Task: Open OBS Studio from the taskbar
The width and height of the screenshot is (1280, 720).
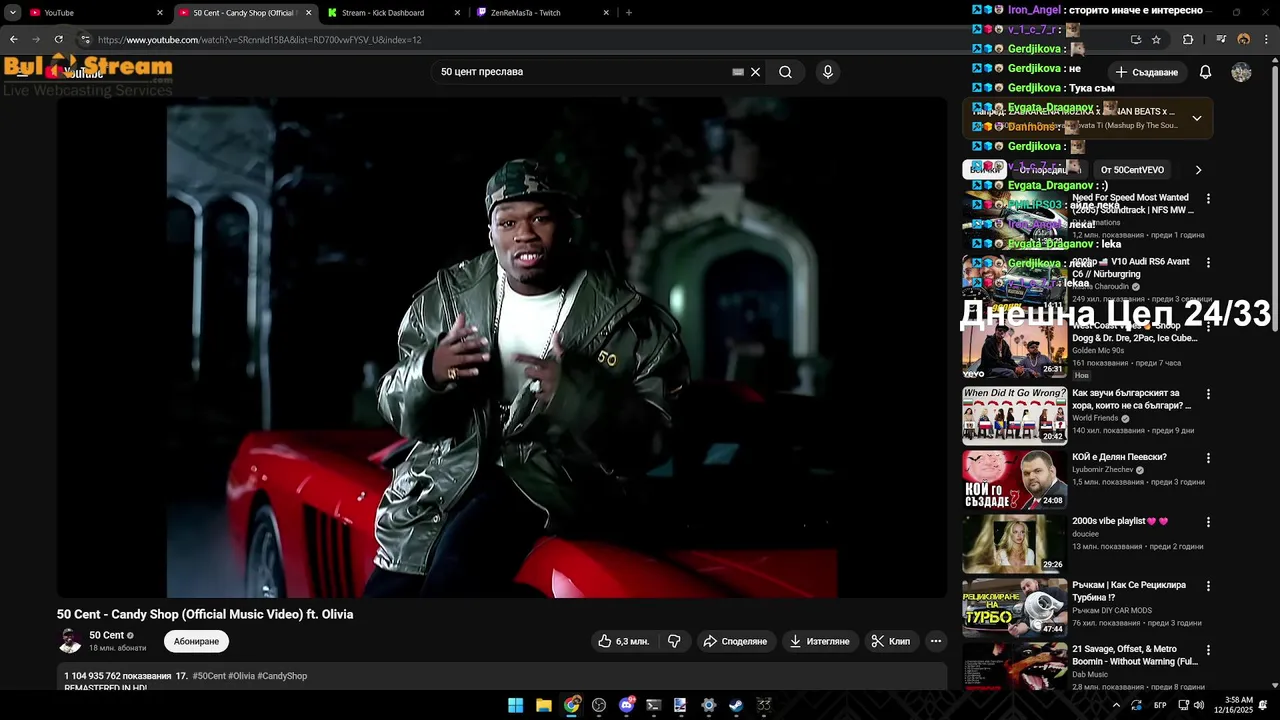Action: pos(598,705)
